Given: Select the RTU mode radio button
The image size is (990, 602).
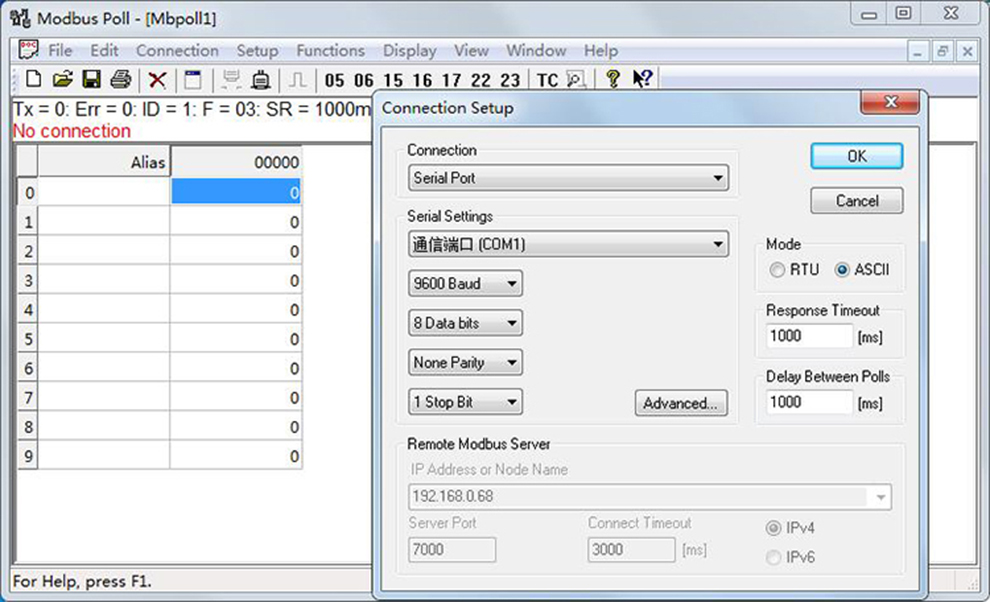Looking at the screenshot, I should 777,270.
